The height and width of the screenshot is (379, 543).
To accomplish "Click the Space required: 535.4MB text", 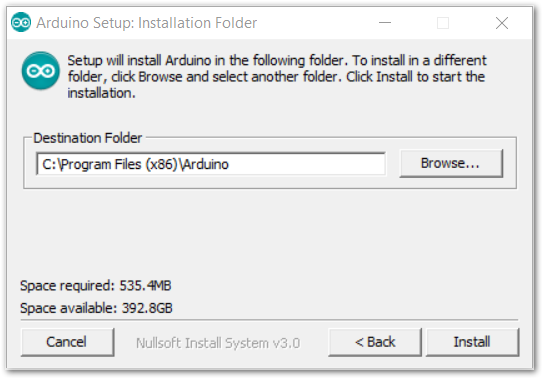I will click(96, 286).
